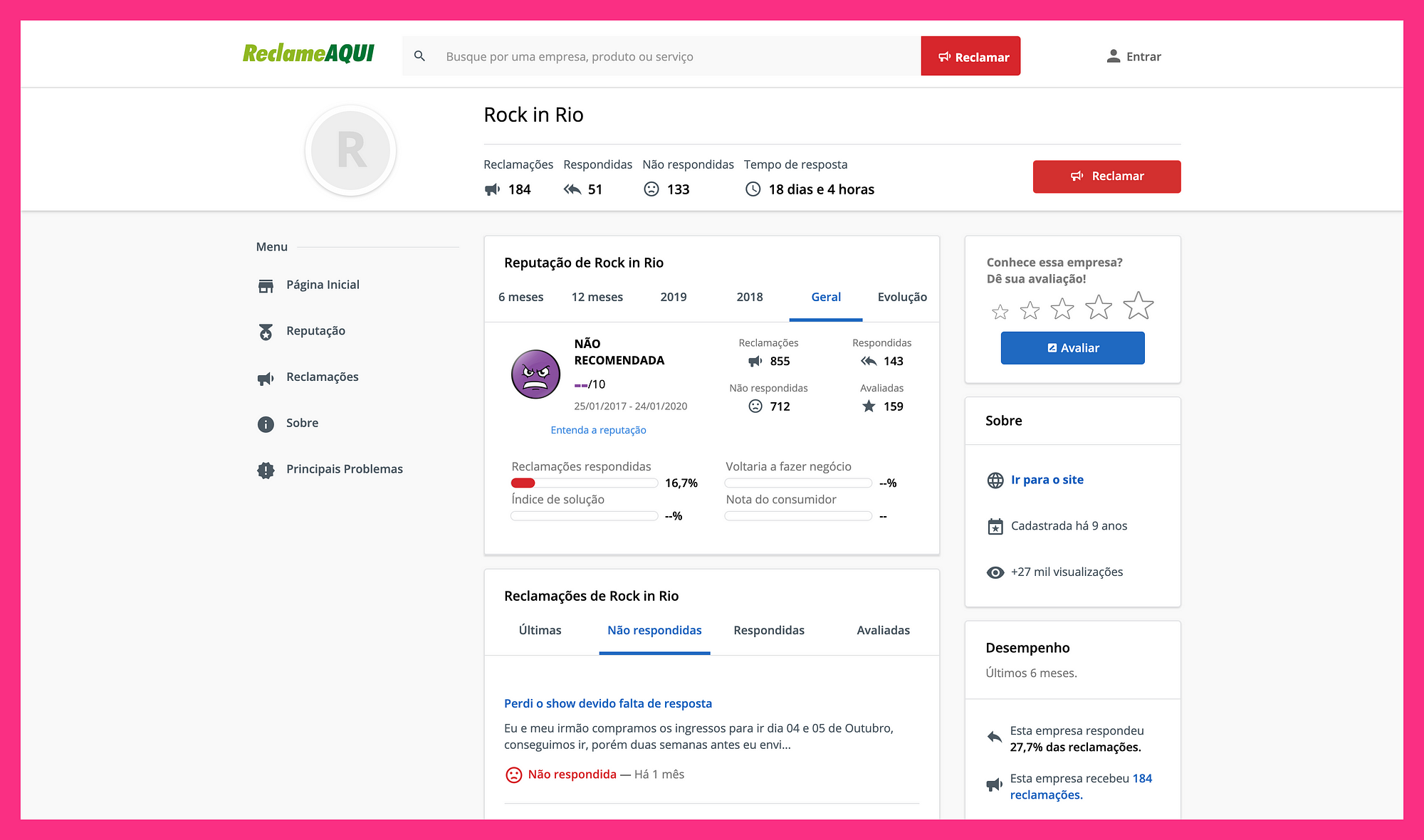Go to Principais Problemas in the menu
The image size is (1424, 840).
pos(345,469)
